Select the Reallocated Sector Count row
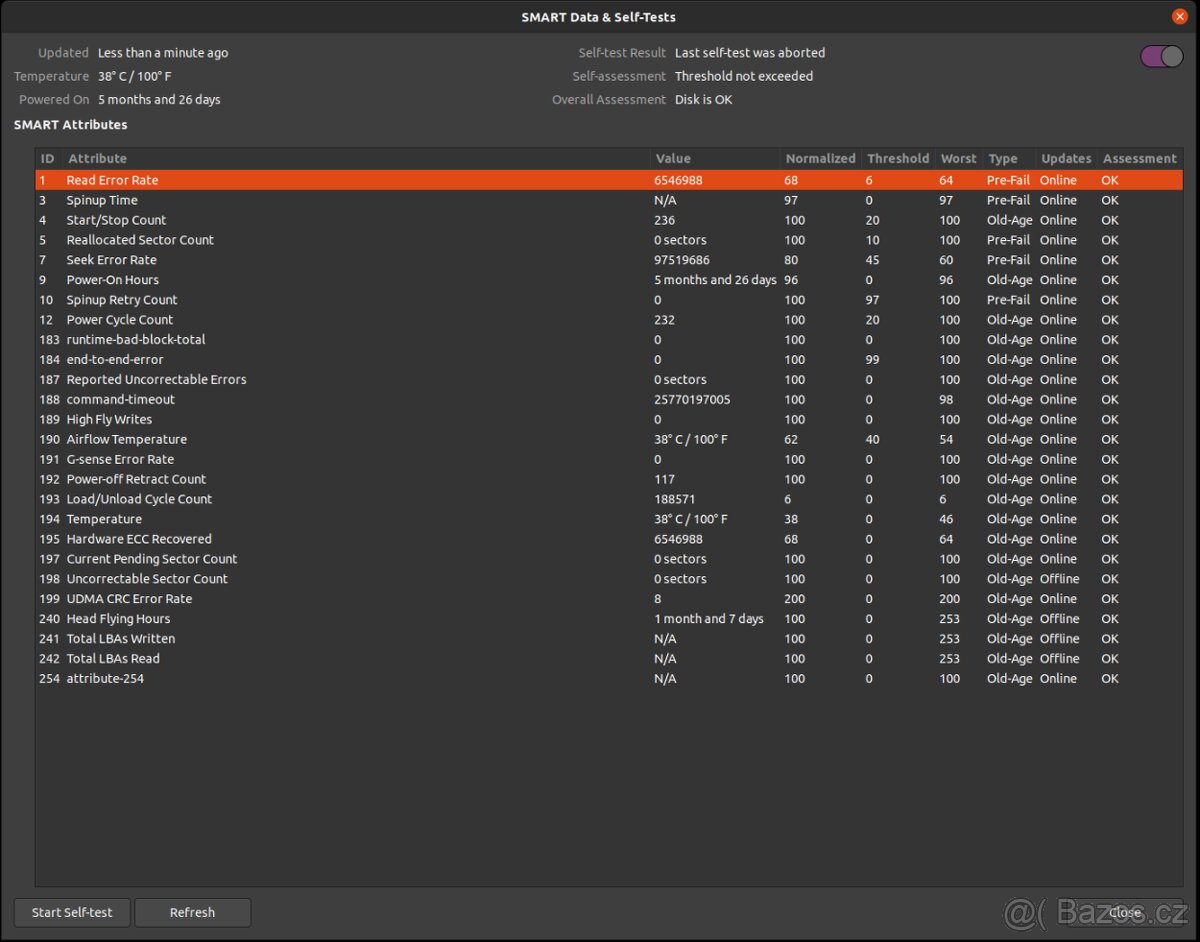Viewport: 1200px width, 942px height. pos(140,240)
